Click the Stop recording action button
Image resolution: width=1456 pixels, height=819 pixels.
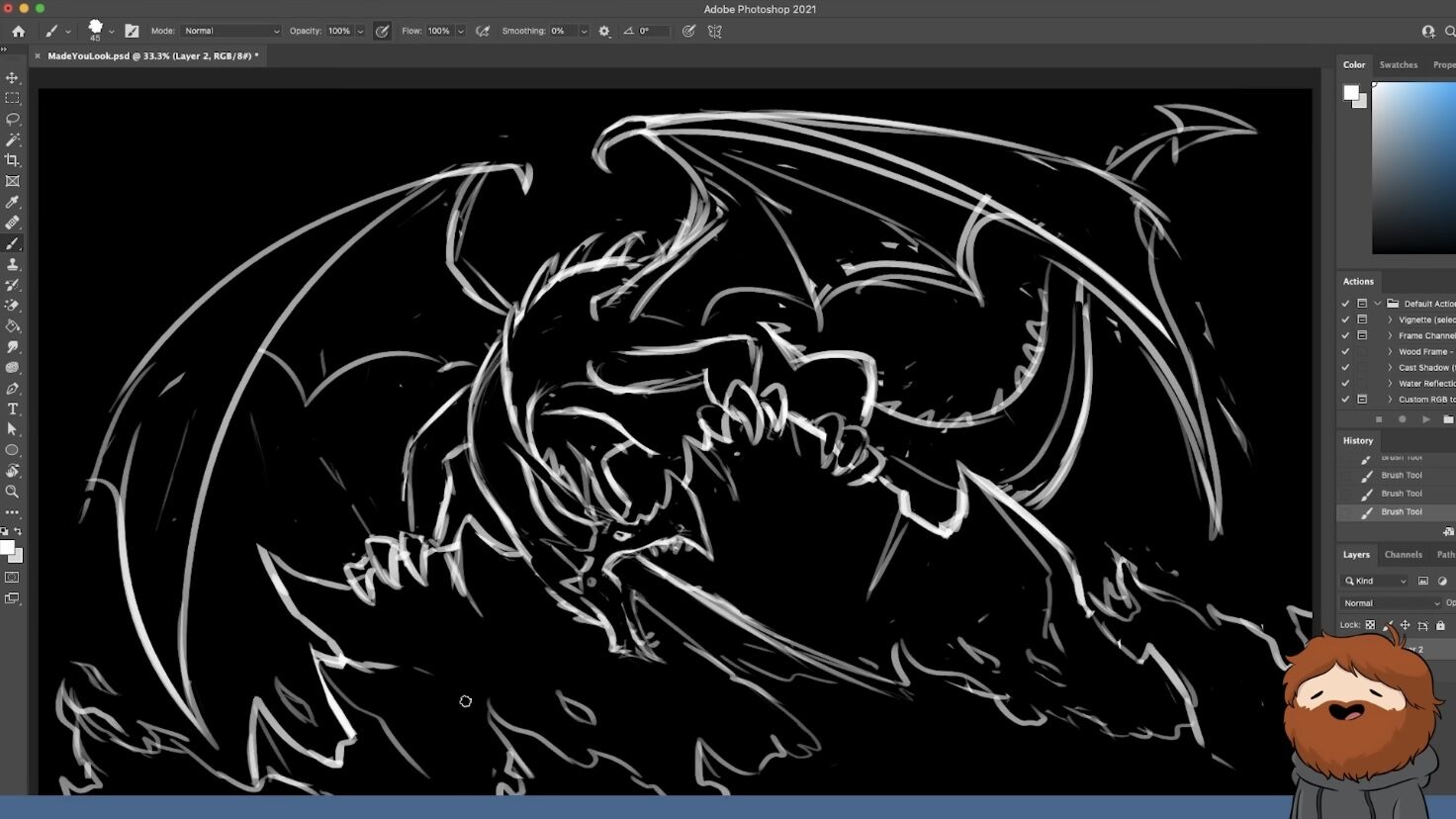(1379, 419)
